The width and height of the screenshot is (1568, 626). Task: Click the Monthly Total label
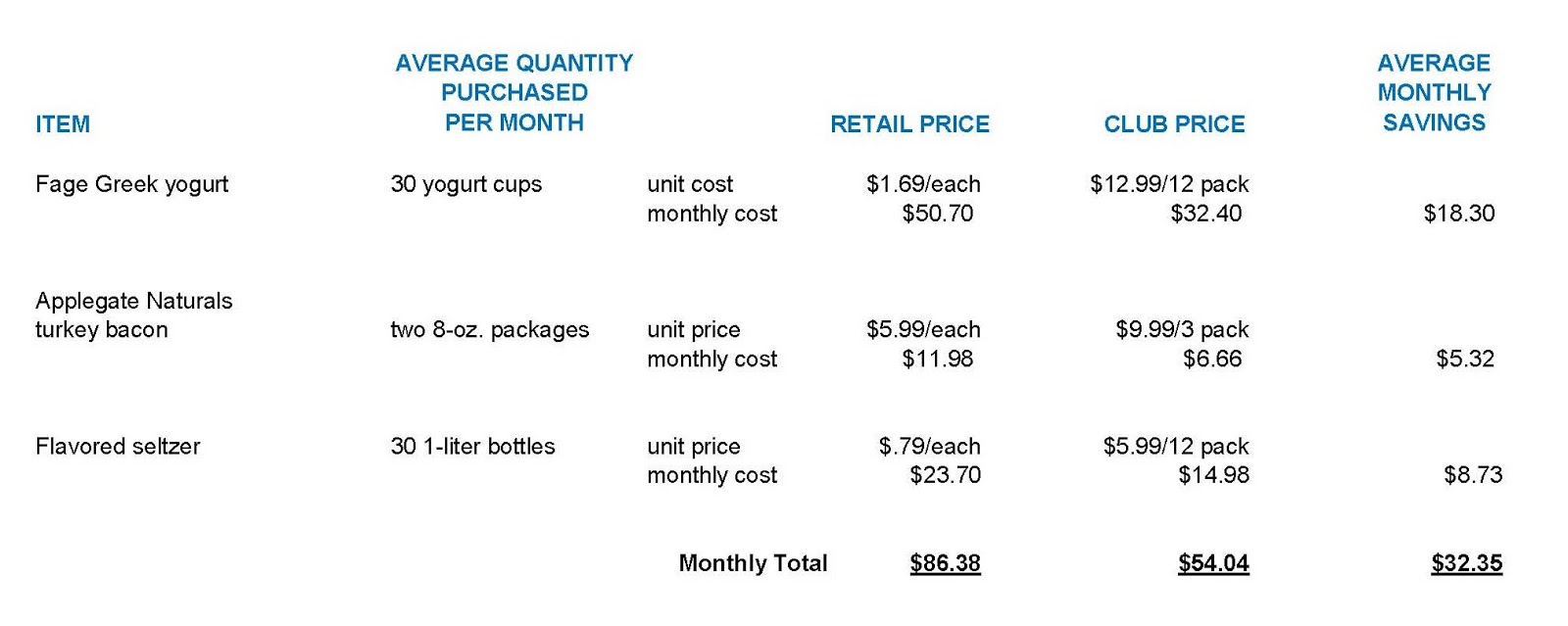(753, 563)
